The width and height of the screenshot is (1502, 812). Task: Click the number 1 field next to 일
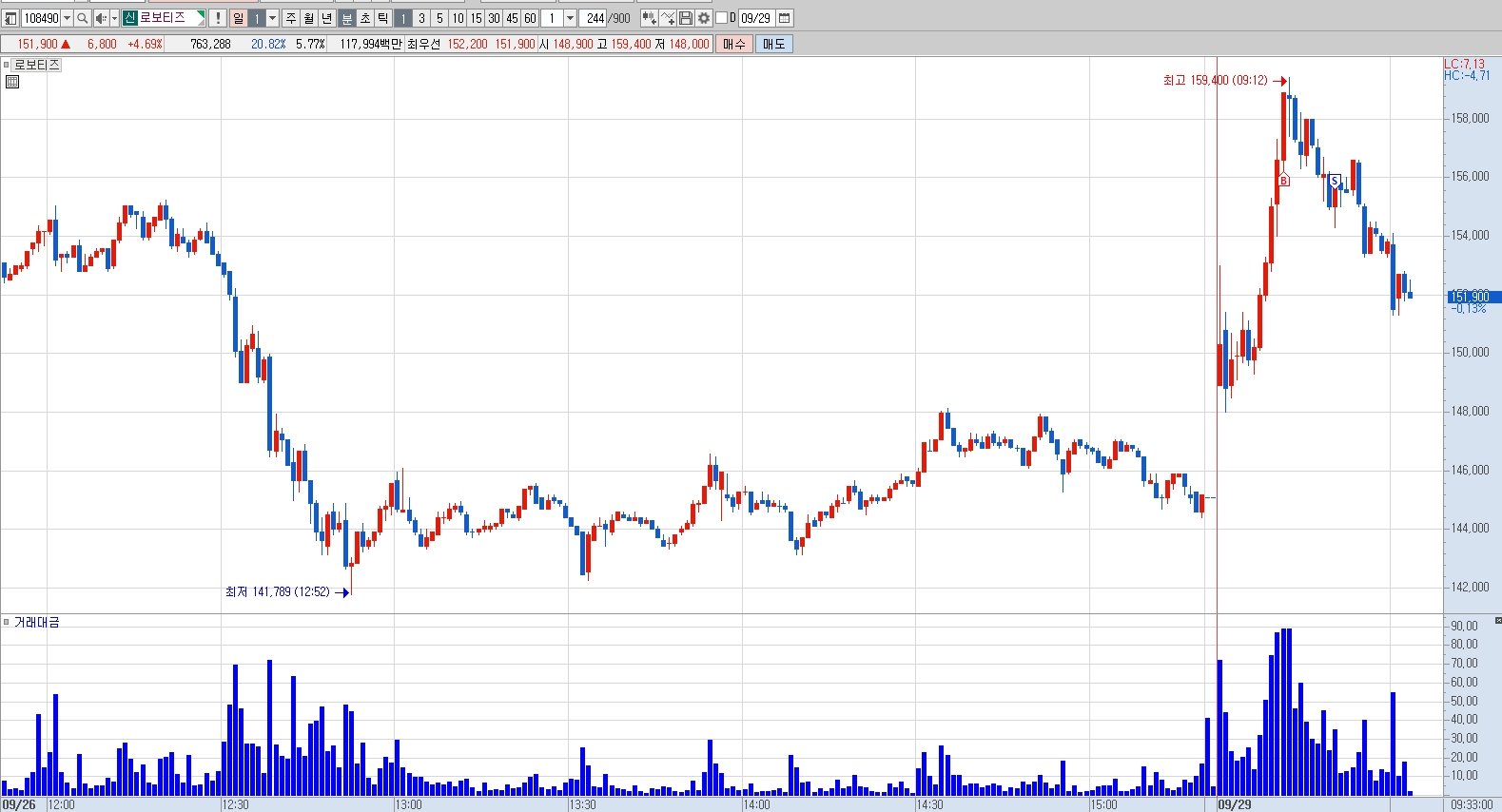coord(257,18)
